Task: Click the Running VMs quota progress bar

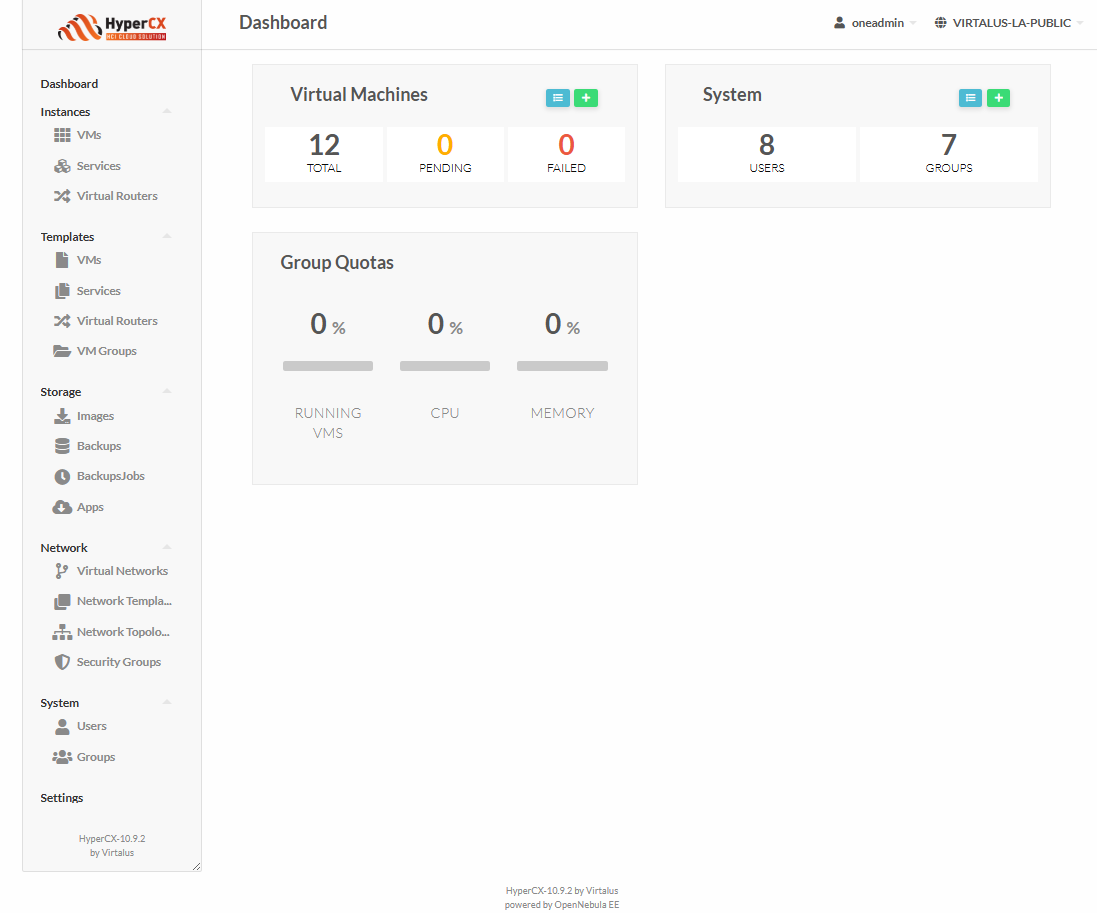Action: click(x=328, y=366)
